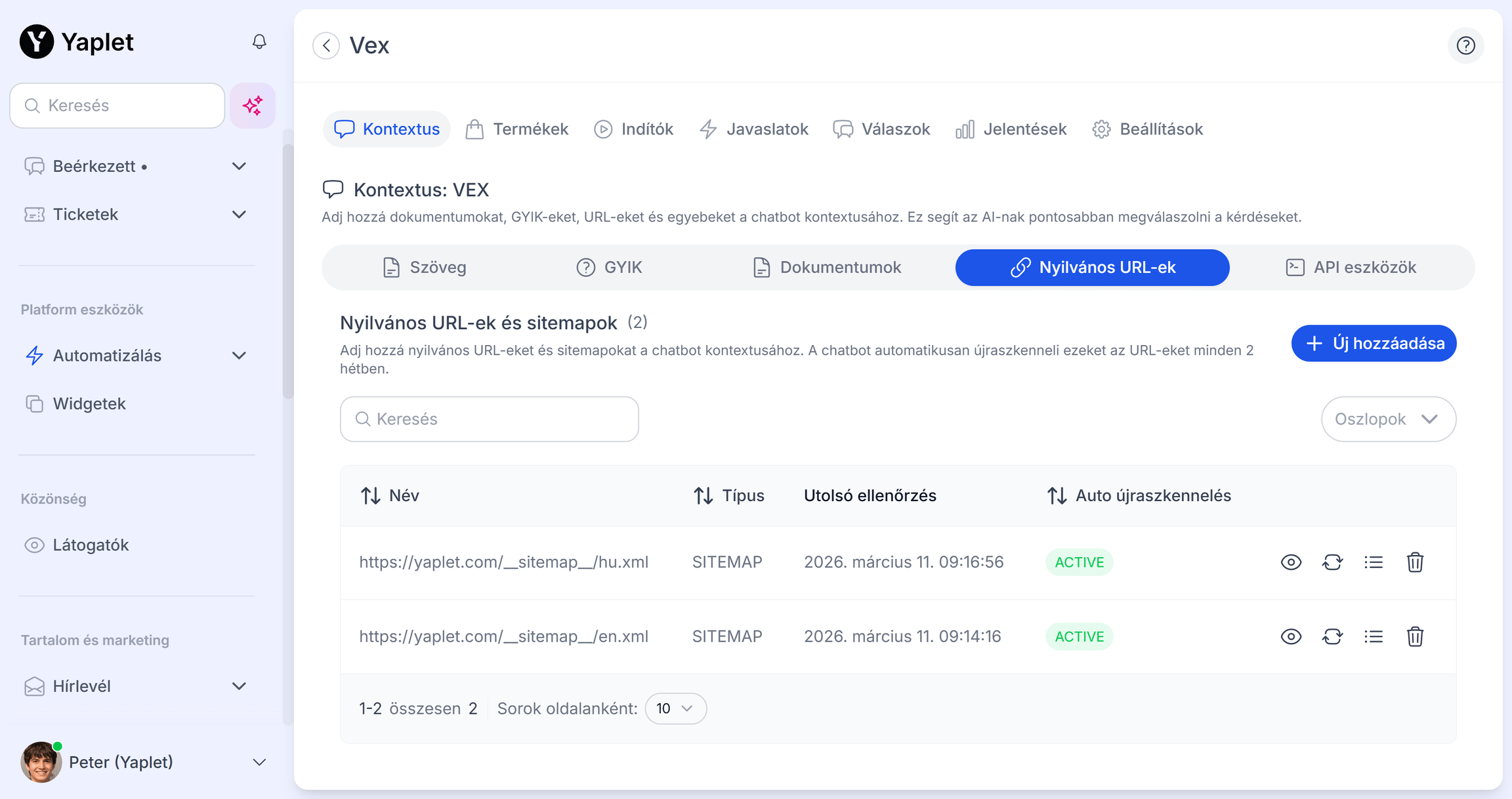1512x799 pixels.
Task: Click the notification bell icon
Action: [259, 42]
